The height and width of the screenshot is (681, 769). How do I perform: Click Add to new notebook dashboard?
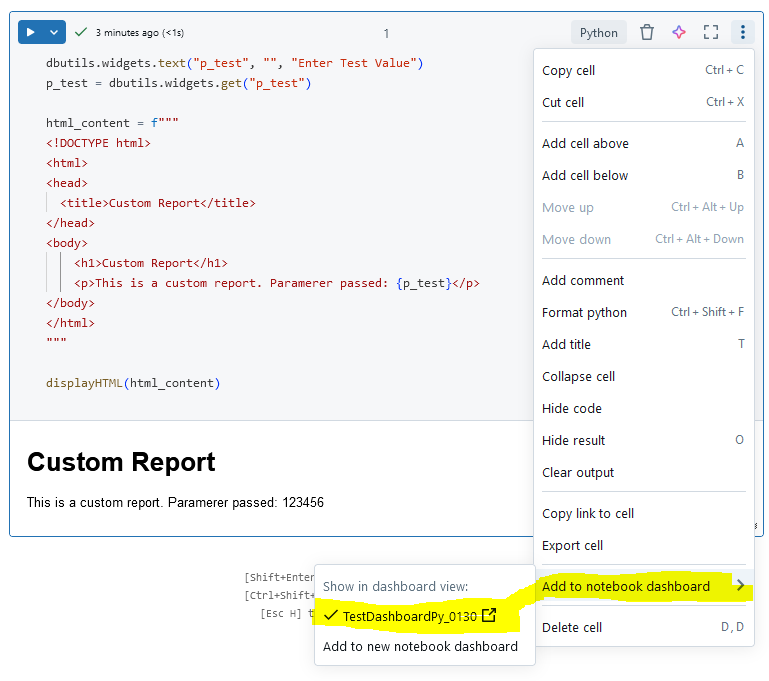point(420,646)
